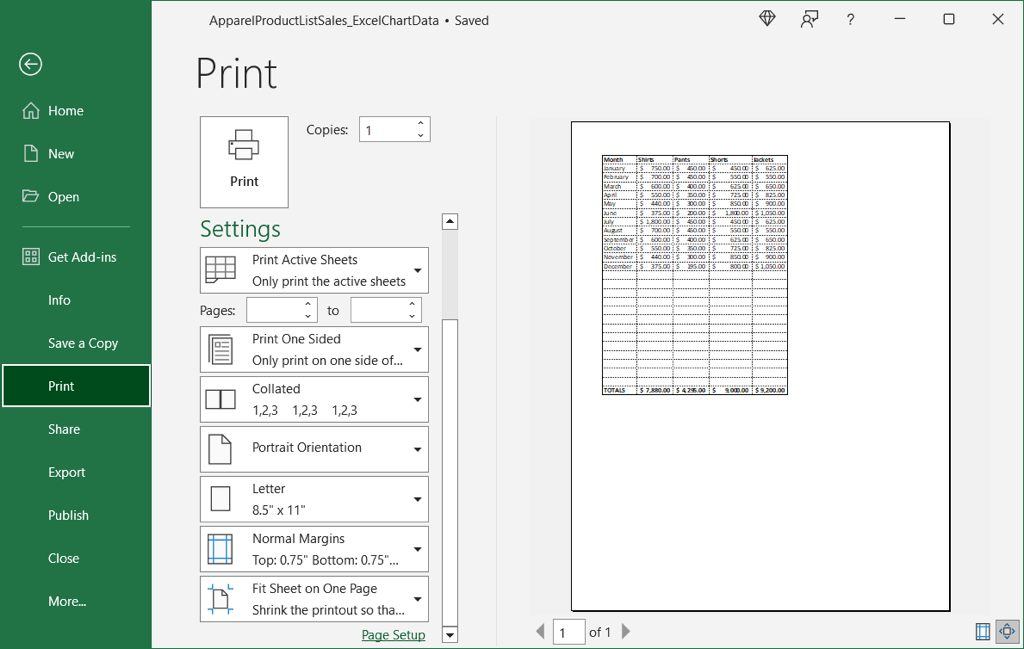Go to previous page arrow in preview

[x=540, y=631]
